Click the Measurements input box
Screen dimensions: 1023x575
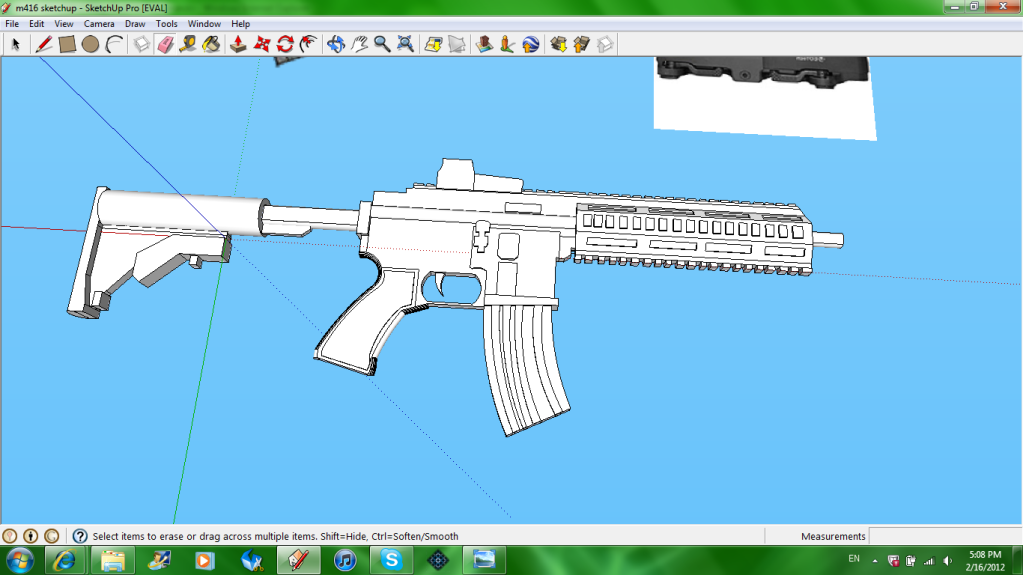[x=945, y=536]
